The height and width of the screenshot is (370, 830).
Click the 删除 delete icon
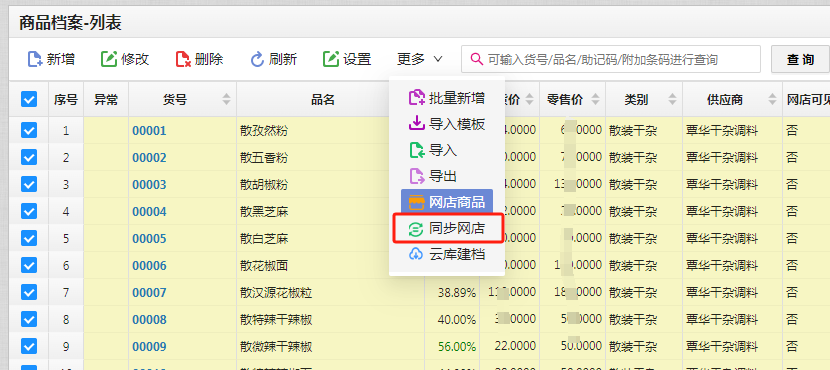[183, 59]
